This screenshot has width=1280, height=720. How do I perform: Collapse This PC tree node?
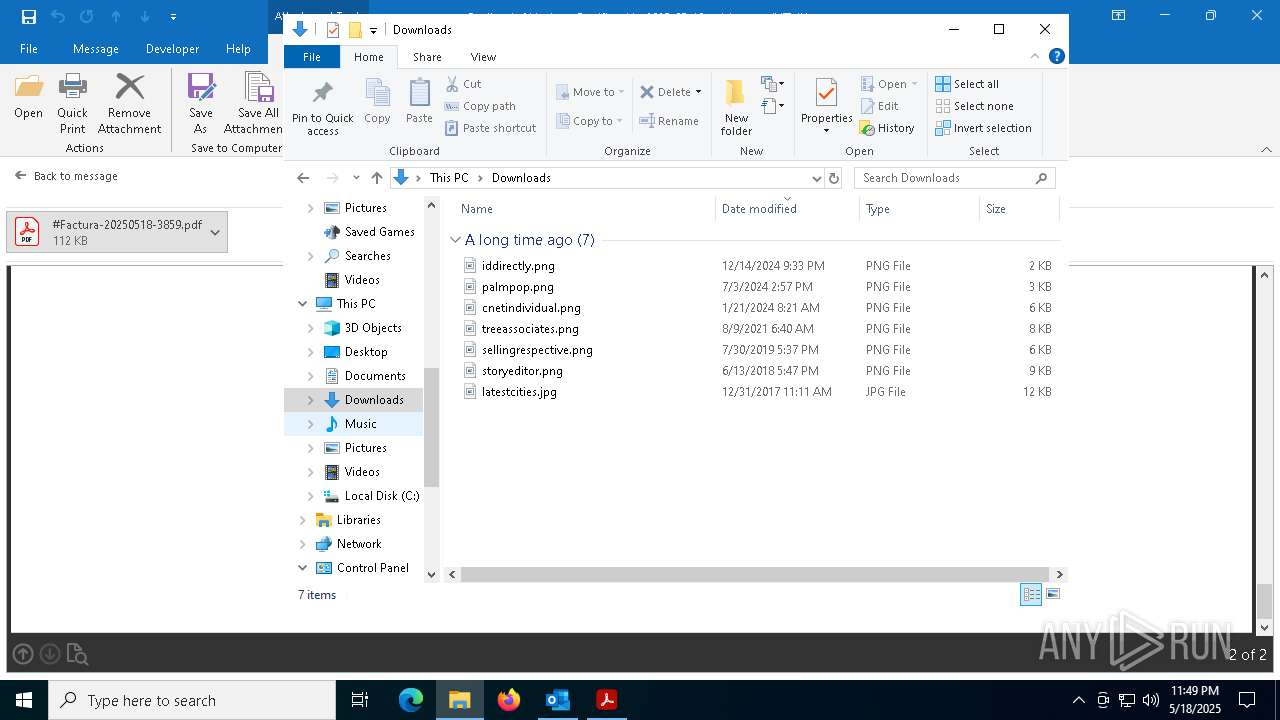(x=303, y=304)
